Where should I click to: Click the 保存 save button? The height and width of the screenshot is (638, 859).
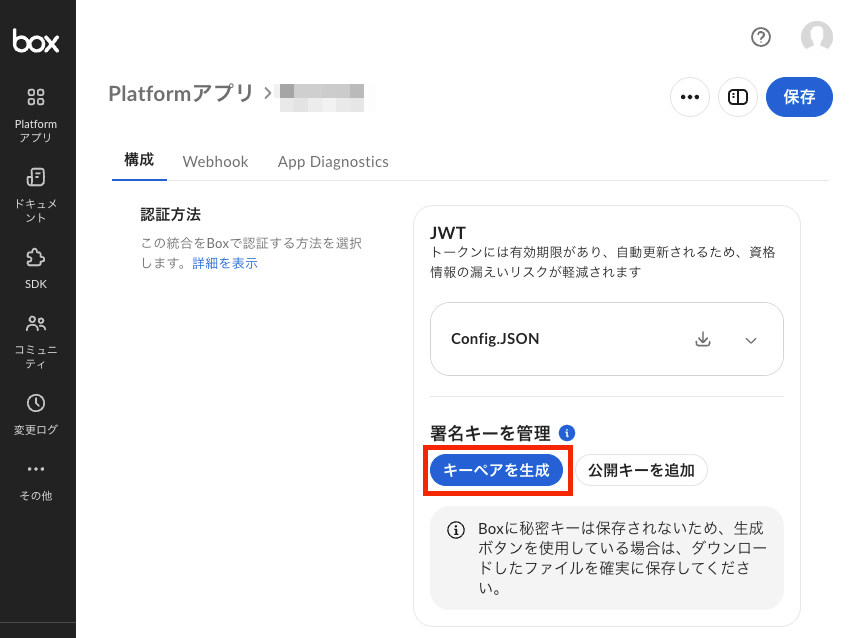coord(799,97)
